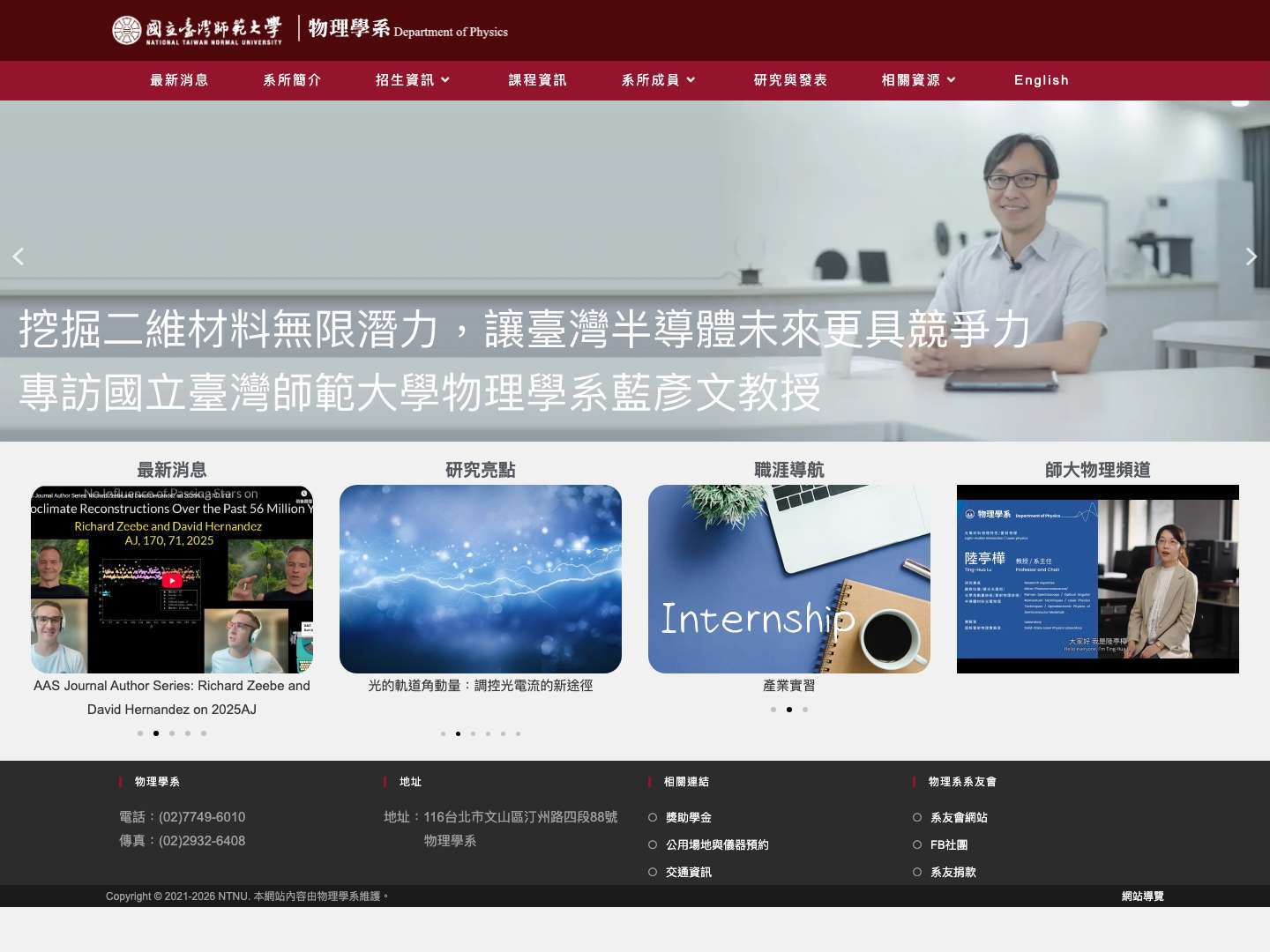Open the 網站導覽 sitemap link
This screenshot has height=952, width=1270.
click(1142, 896)
